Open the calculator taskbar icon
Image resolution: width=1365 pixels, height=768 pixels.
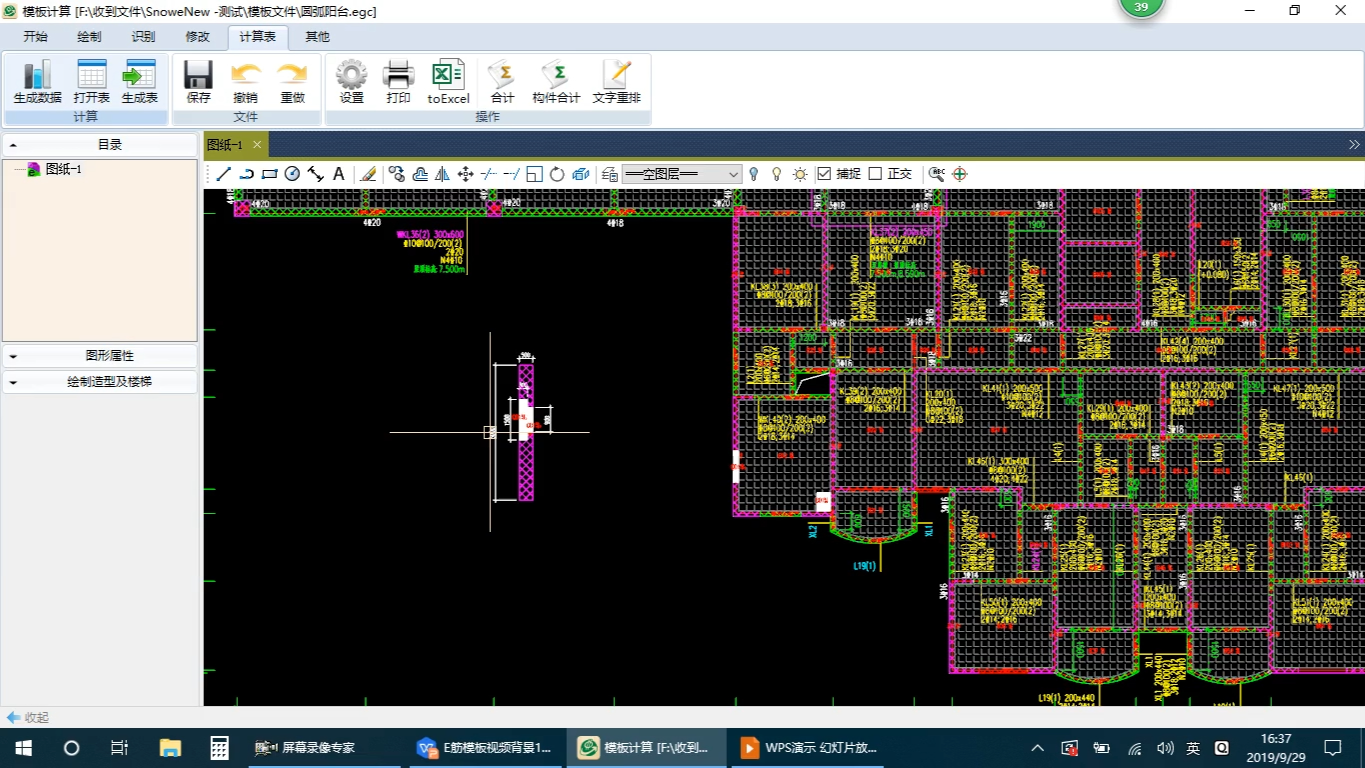(220, 748)
